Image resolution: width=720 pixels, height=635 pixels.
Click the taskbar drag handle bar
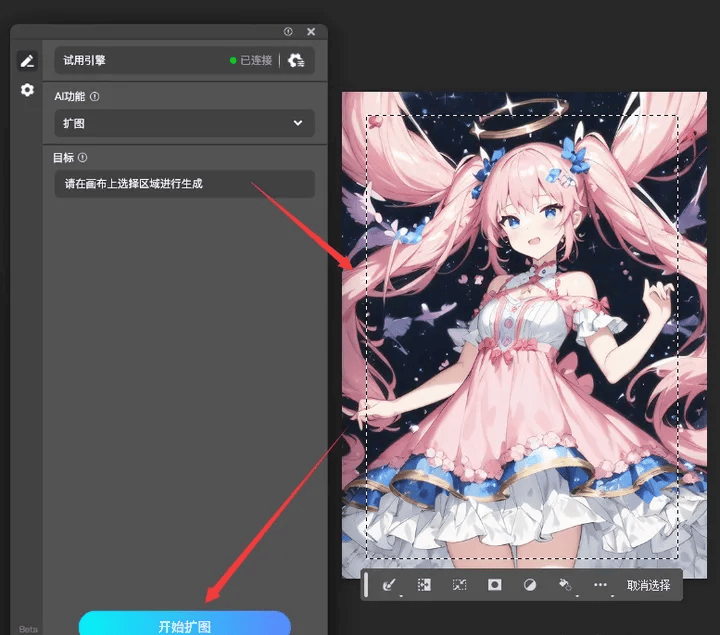[366, 584]
